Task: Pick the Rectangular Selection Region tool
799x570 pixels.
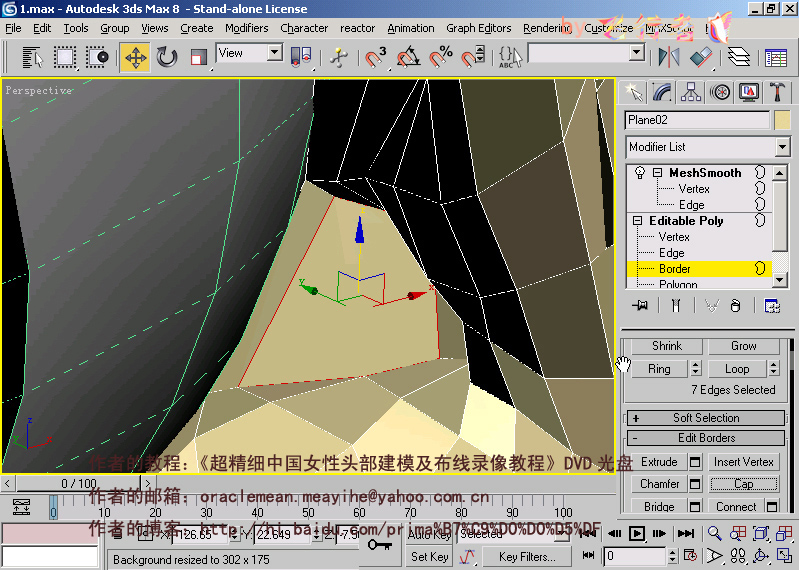Action: 64,57
